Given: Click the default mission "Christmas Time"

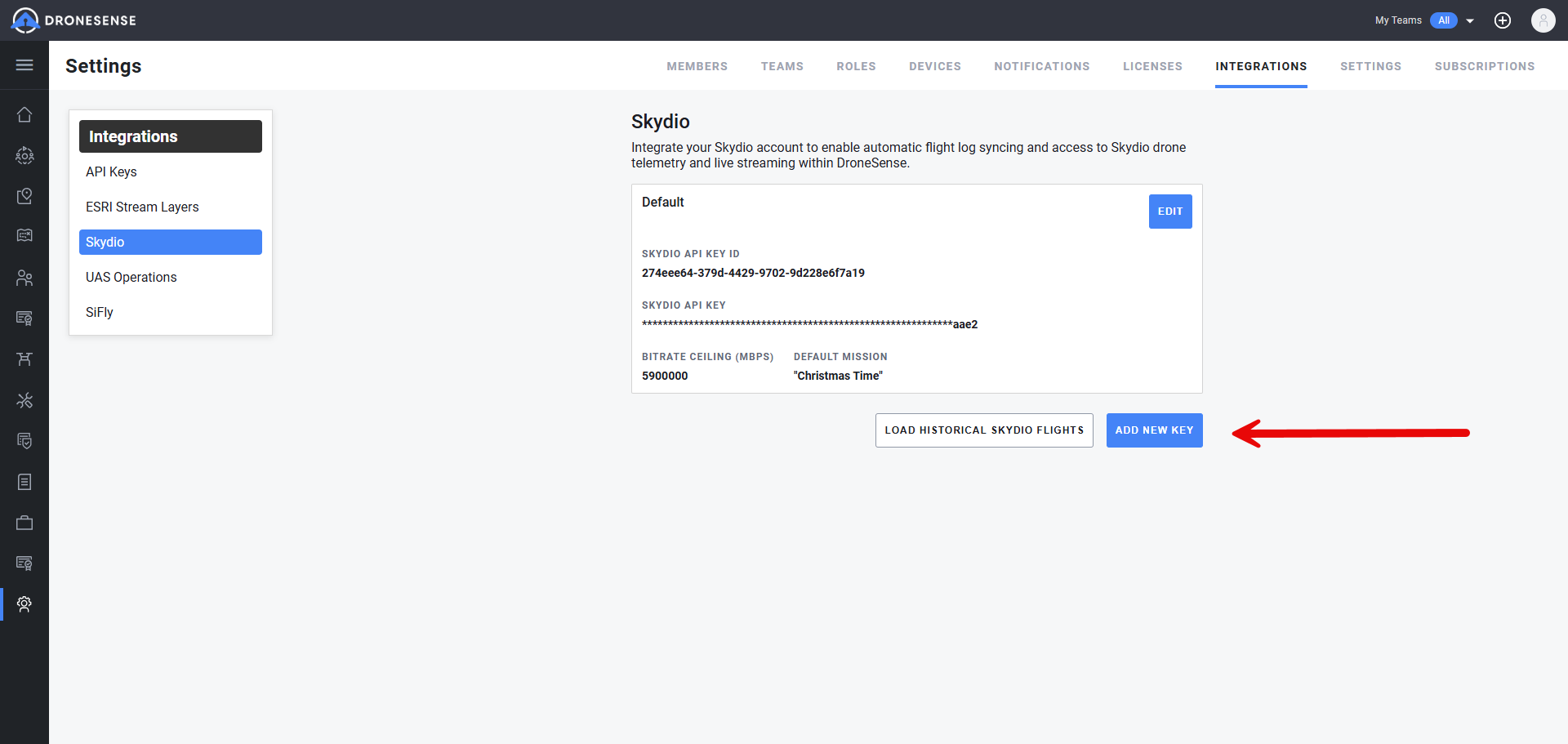Looking at the screenshot, I should [x=838, y=376].
